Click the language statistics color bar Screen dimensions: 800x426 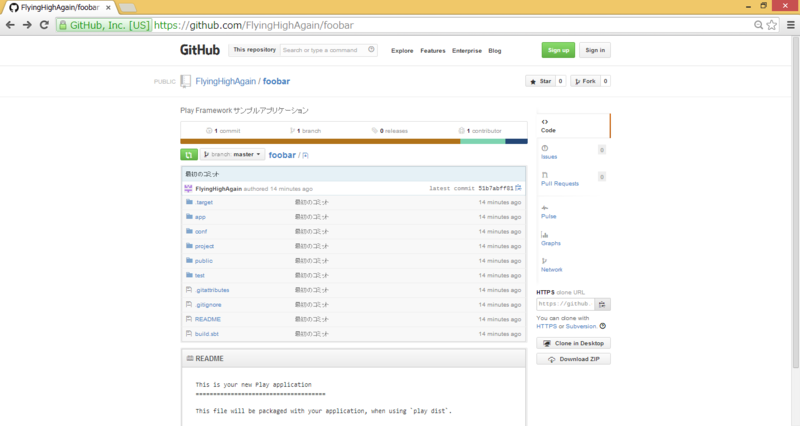(354, 141)
